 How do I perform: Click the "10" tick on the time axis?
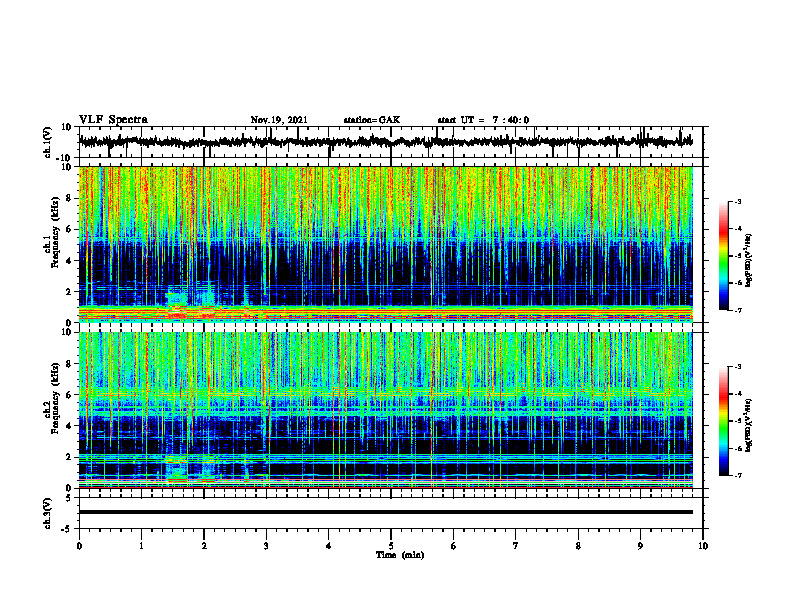[x=703, y=546]
